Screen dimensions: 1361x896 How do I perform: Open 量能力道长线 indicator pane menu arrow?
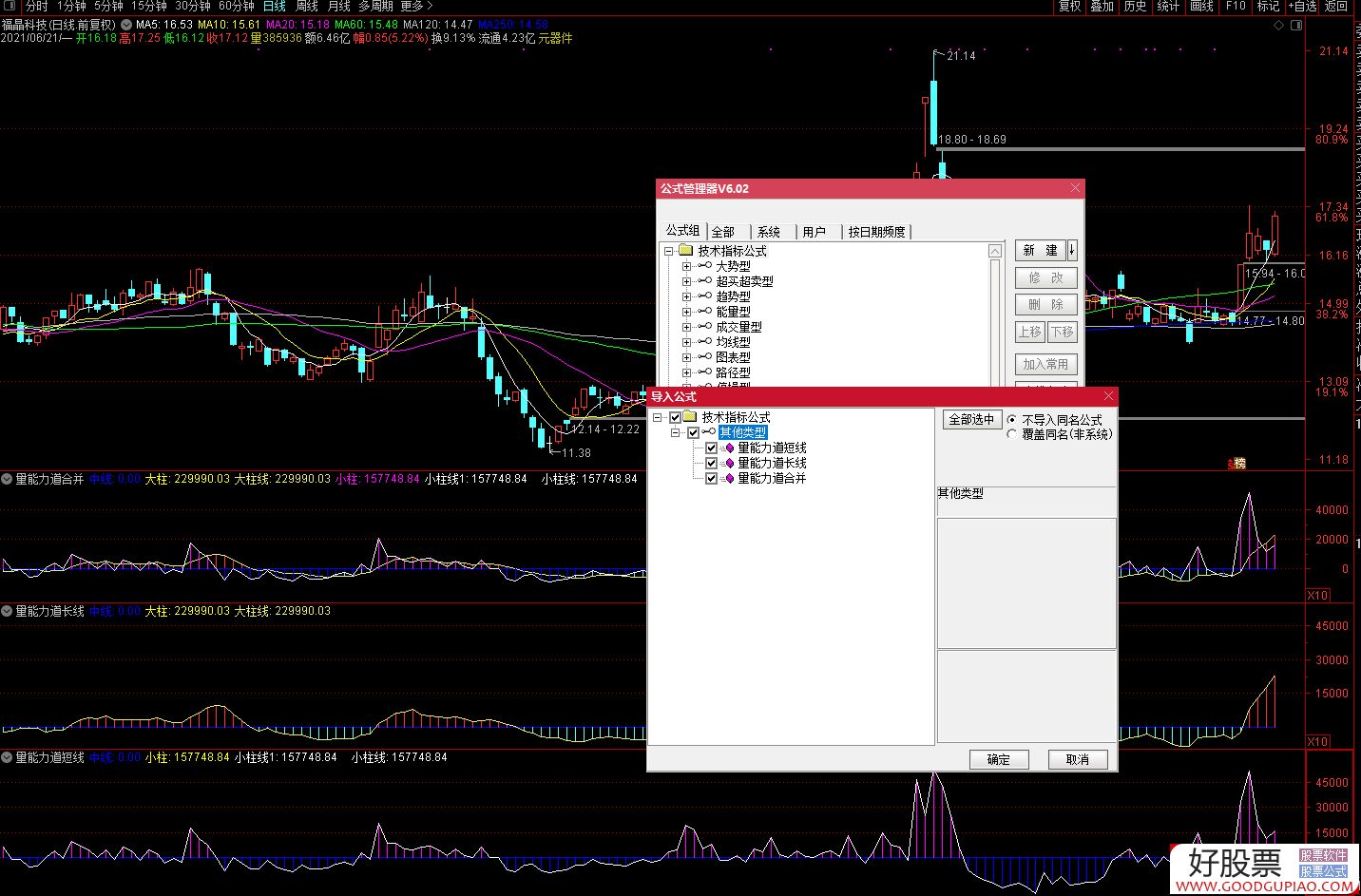point(8,611)
